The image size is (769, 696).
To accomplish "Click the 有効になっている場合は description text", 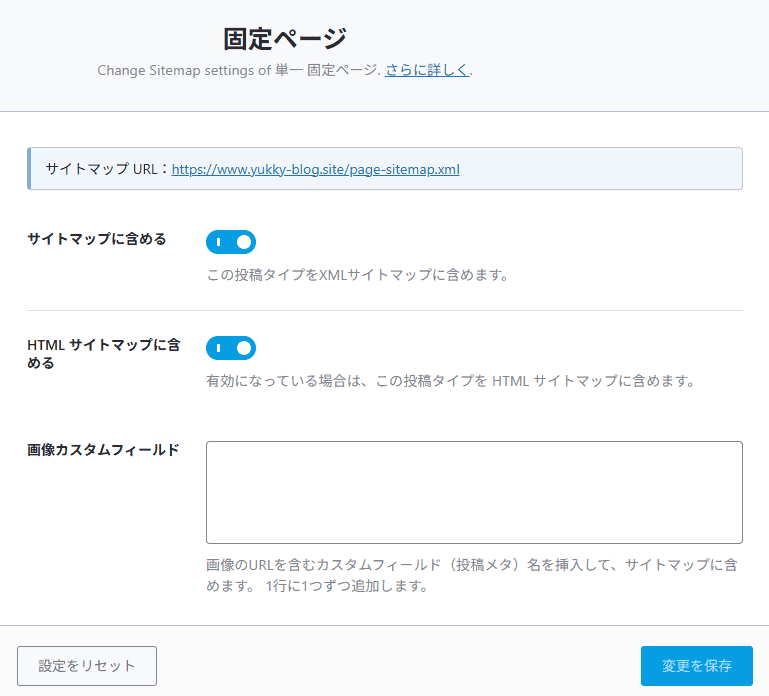I will 451,381.
